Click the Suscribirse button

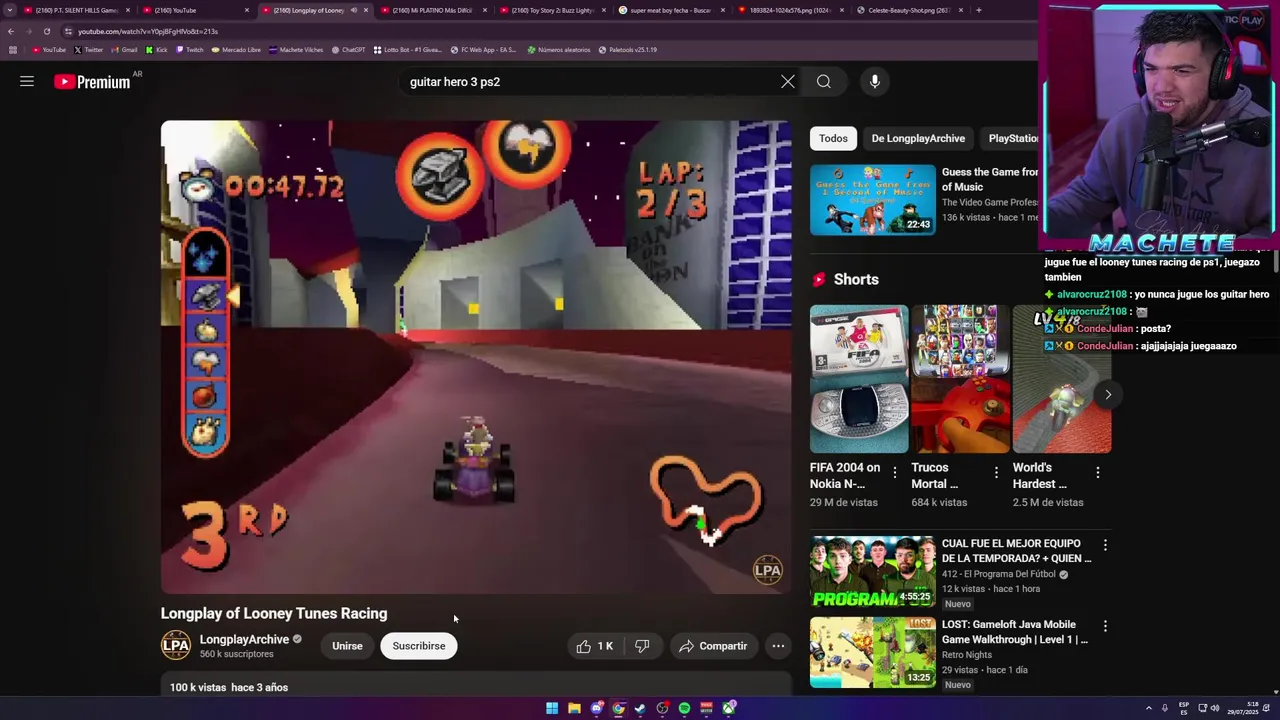click(x=419, y=646)
